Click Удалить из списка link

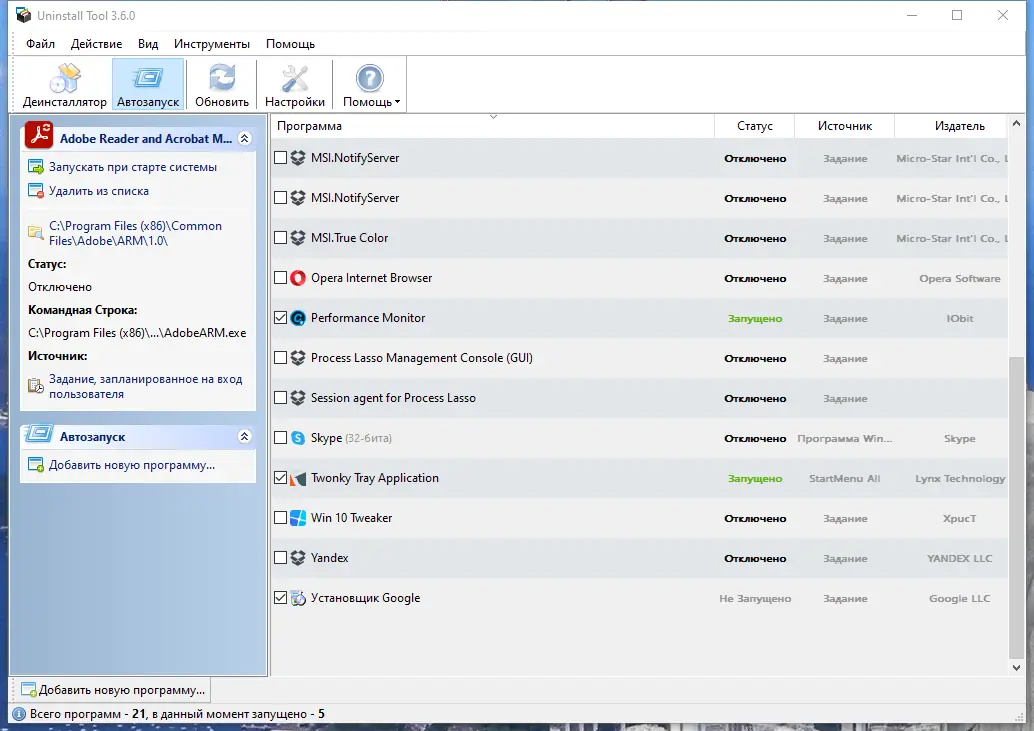pyautogui.click(x=99, y=190)
